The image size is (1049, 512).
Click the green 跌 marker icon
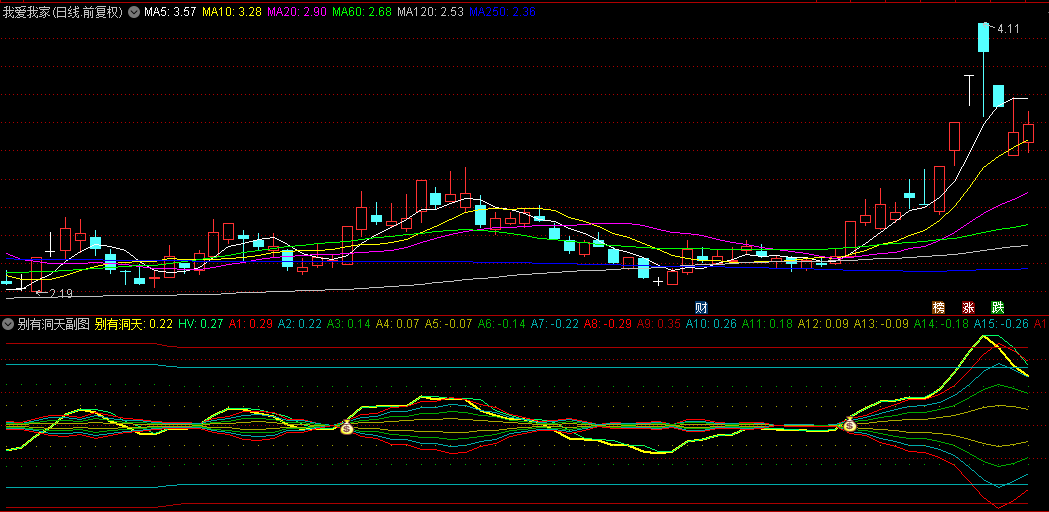(x=997, y=307)
